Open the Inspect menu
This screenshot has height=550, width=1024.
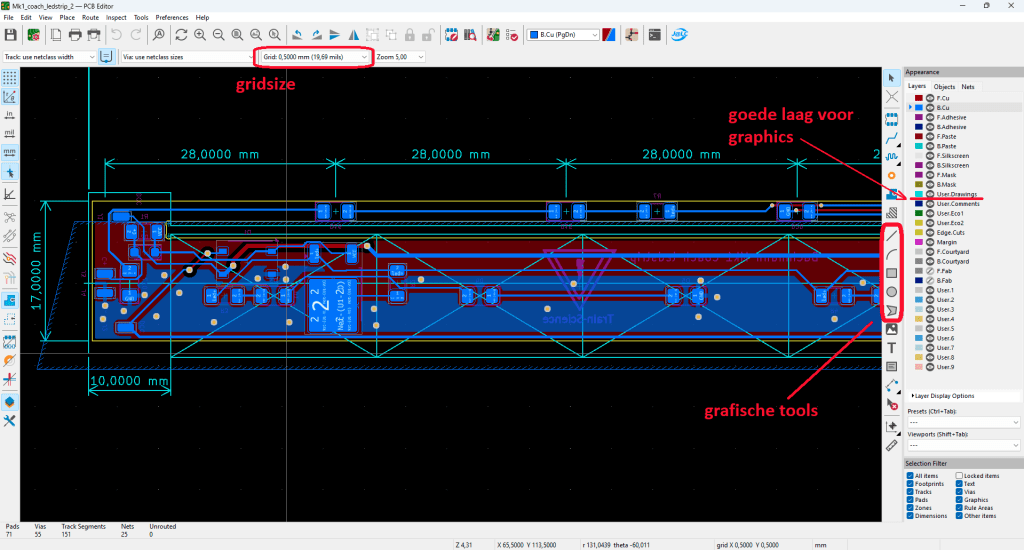coord(116,18)
